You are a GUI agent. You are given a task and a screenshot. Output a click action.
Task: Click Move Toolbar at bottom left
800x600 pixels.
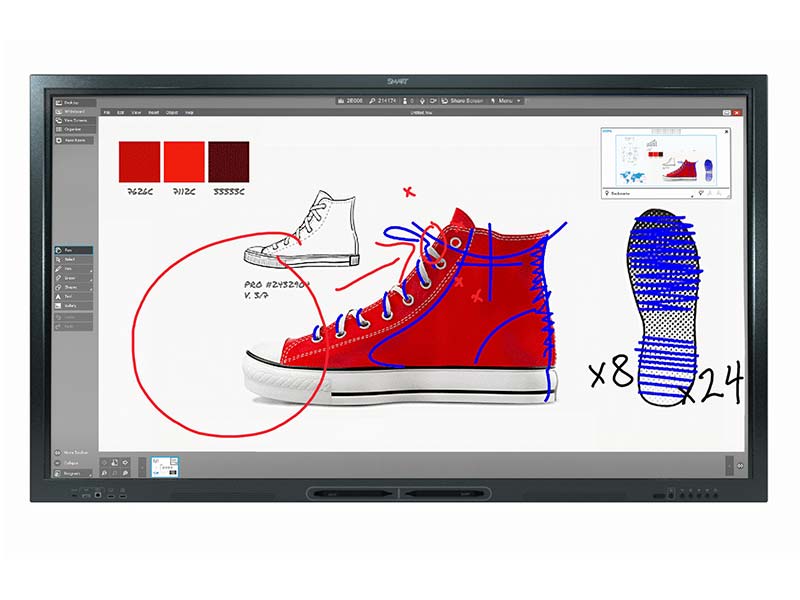point(71,453)
